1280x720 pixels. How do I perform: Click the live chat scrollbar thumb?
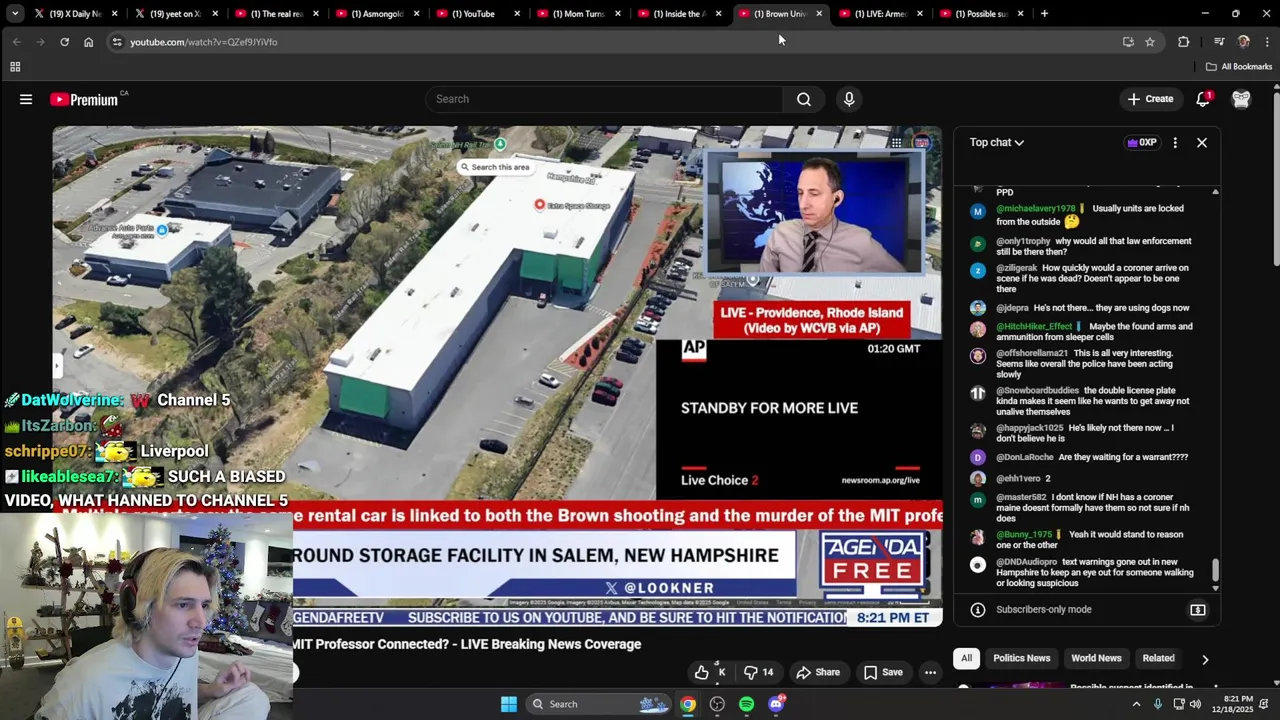[x=1215, y=570]
